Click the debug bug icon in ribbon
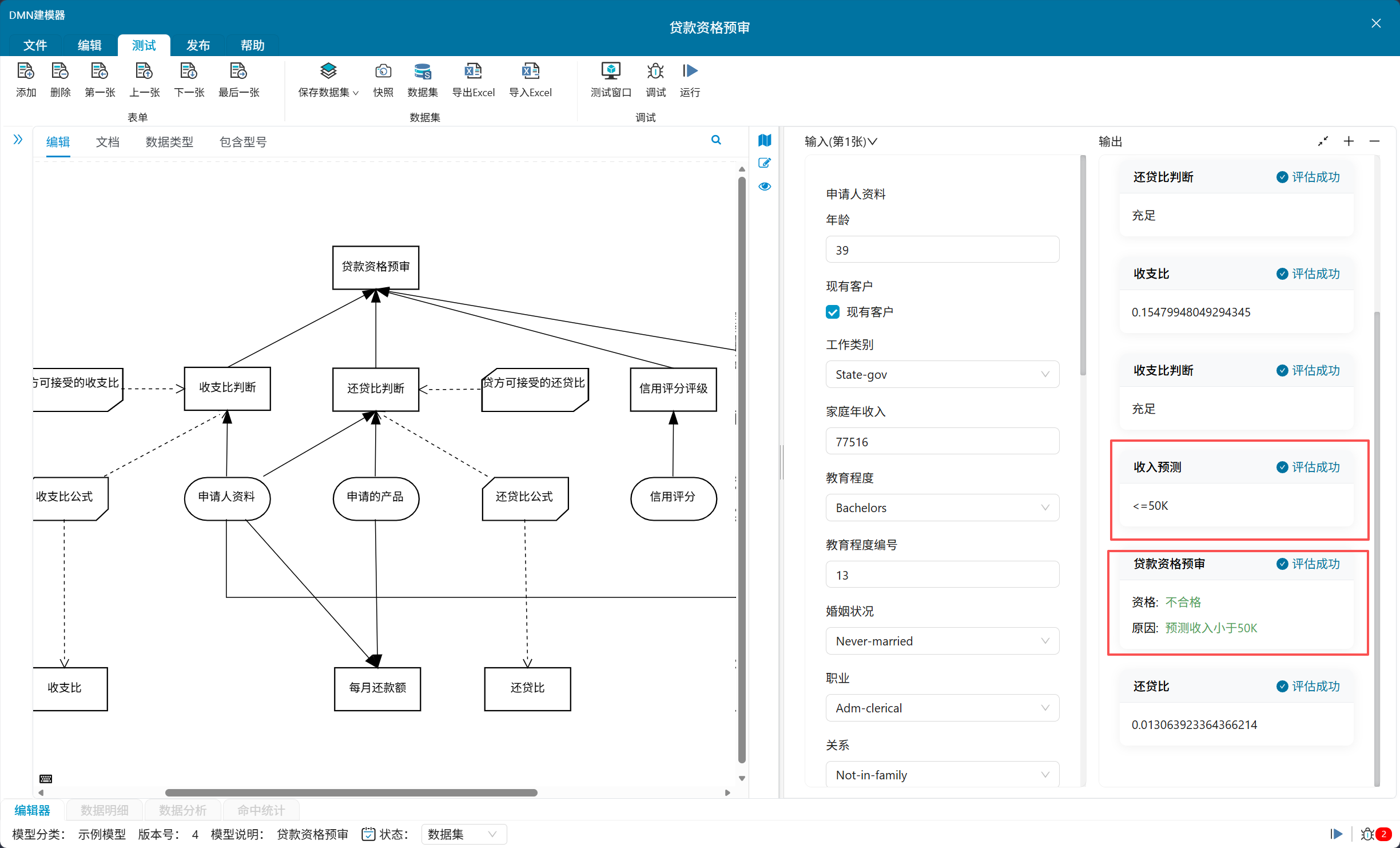 tap(655, 72)
